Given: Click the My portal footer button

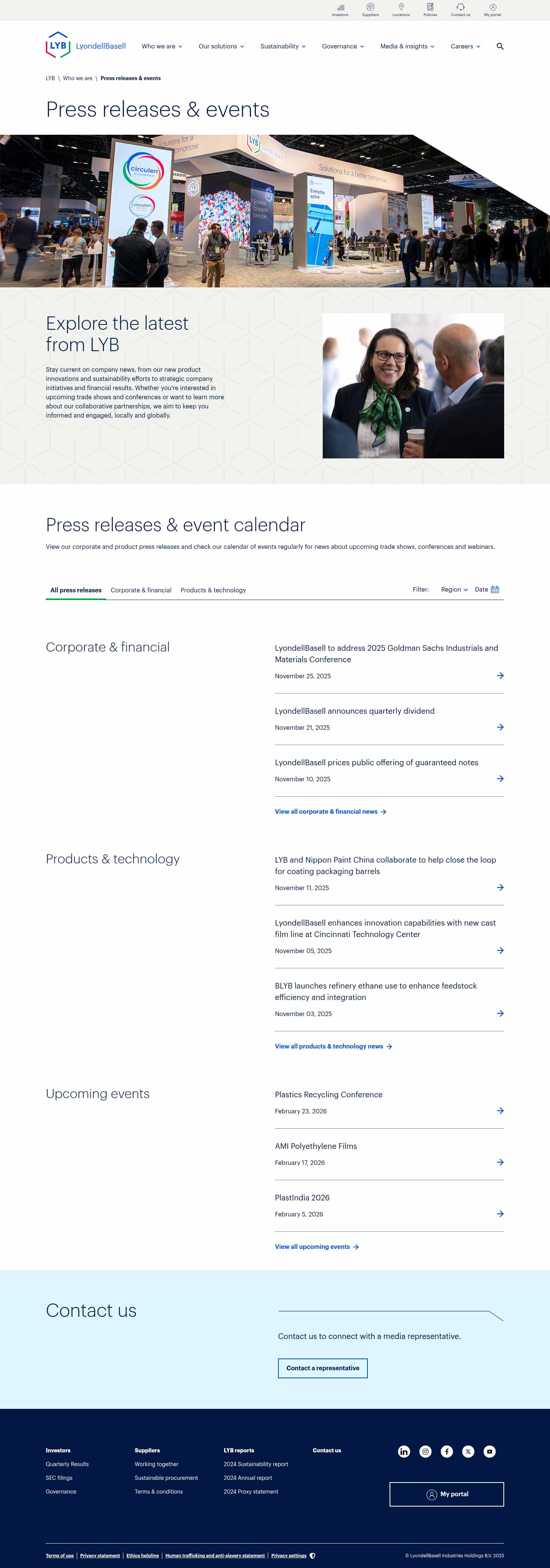Looking at the screenshot, I should pos(446,1494).
